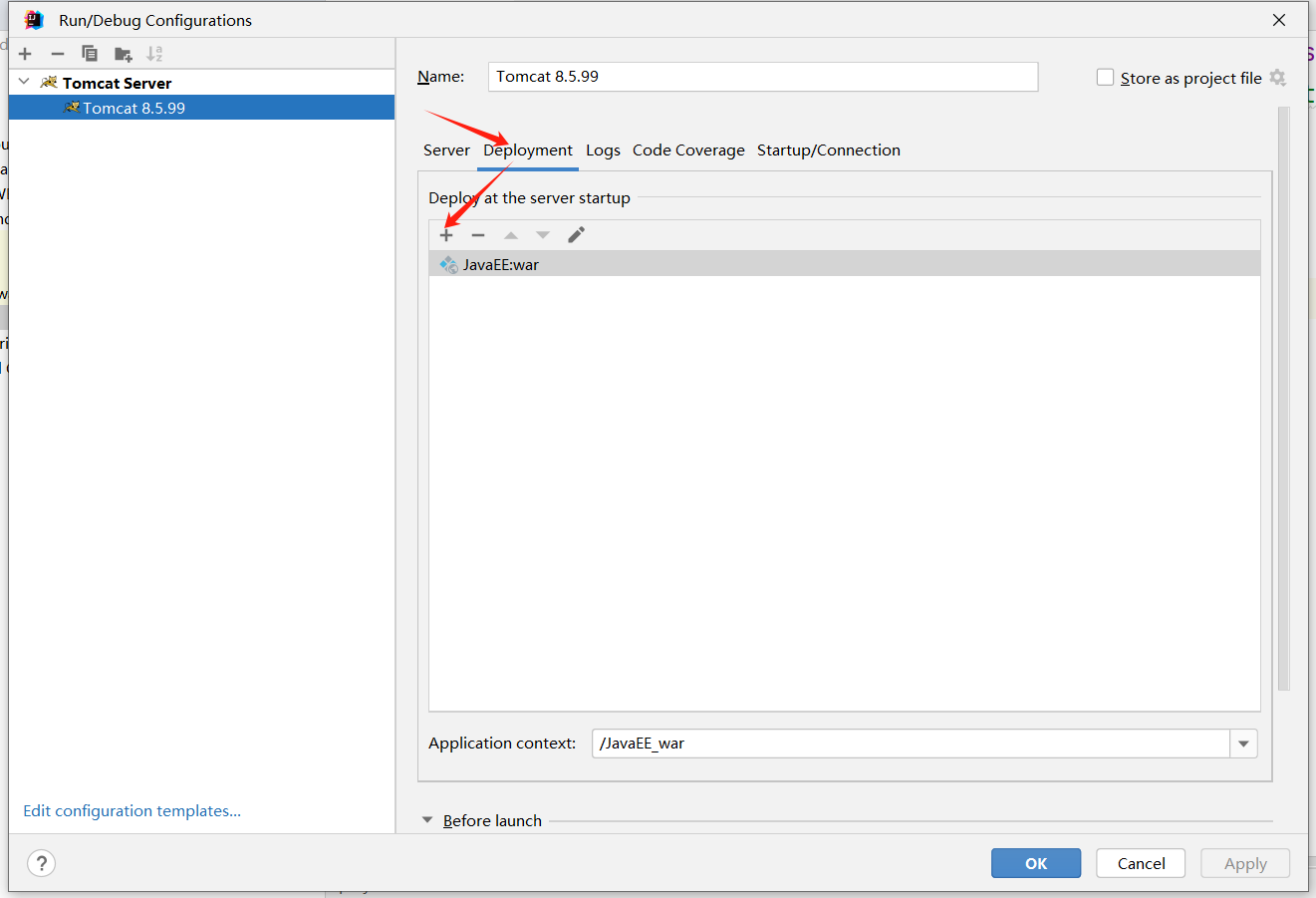The width and height of the screenshot is (1316, 898).
Task: Save configuration into a new folder
Action: pyautogui.click(x=123, y=54)
